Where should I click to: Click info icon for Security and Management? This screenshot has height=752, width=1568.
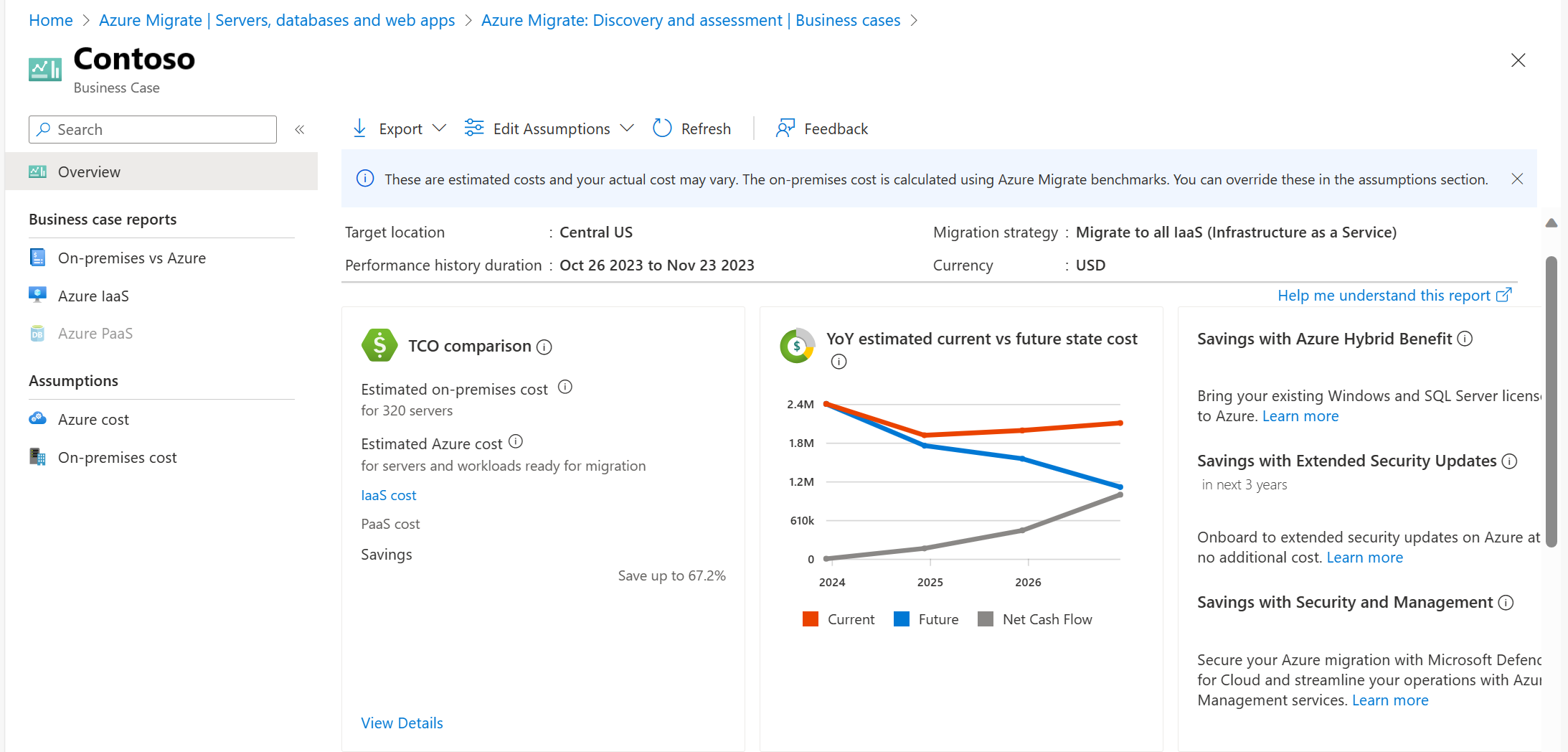tap(1506, 603)
